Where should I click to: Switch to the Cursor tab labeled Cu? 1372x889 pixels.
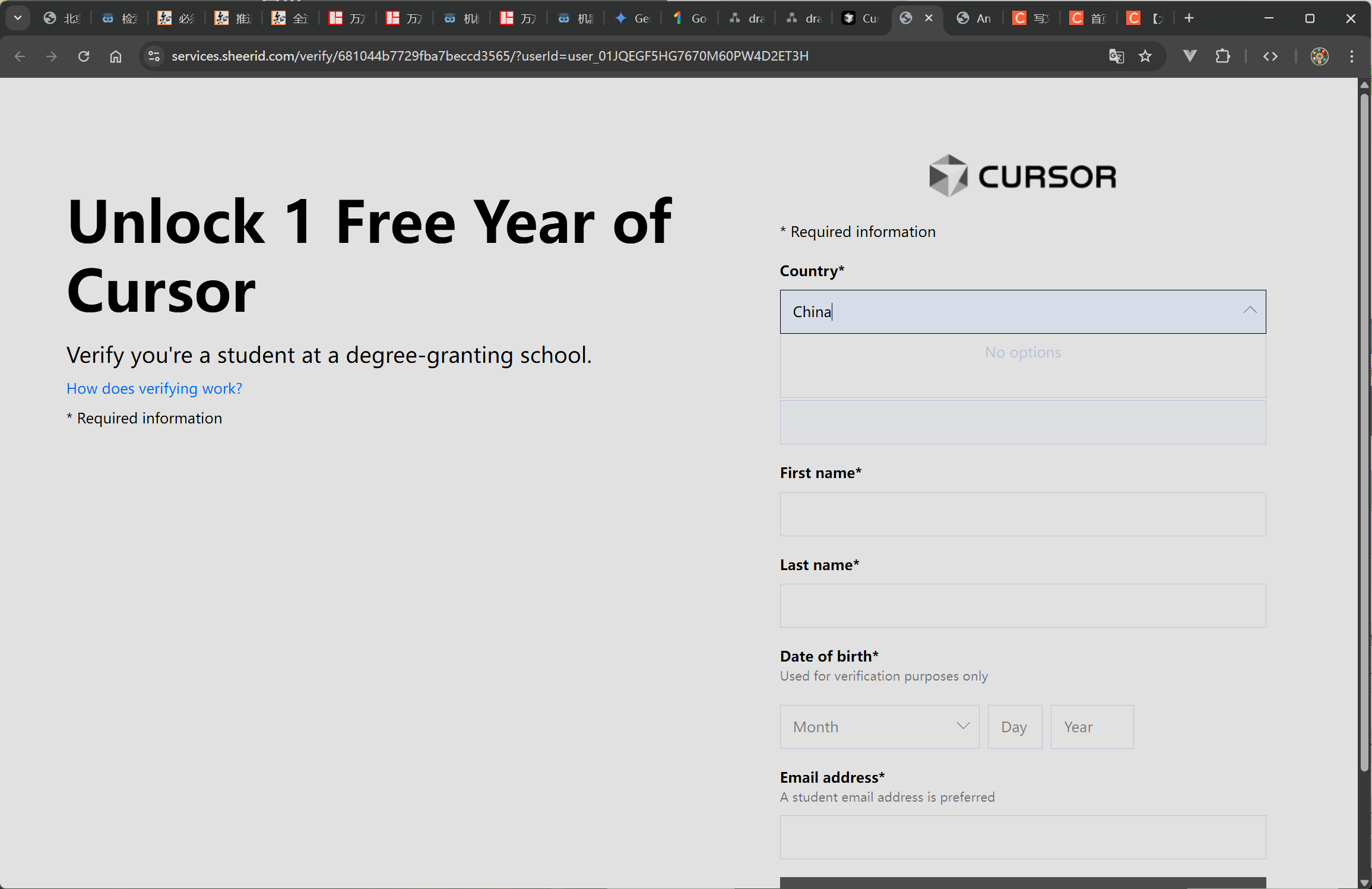click(860, 18)
